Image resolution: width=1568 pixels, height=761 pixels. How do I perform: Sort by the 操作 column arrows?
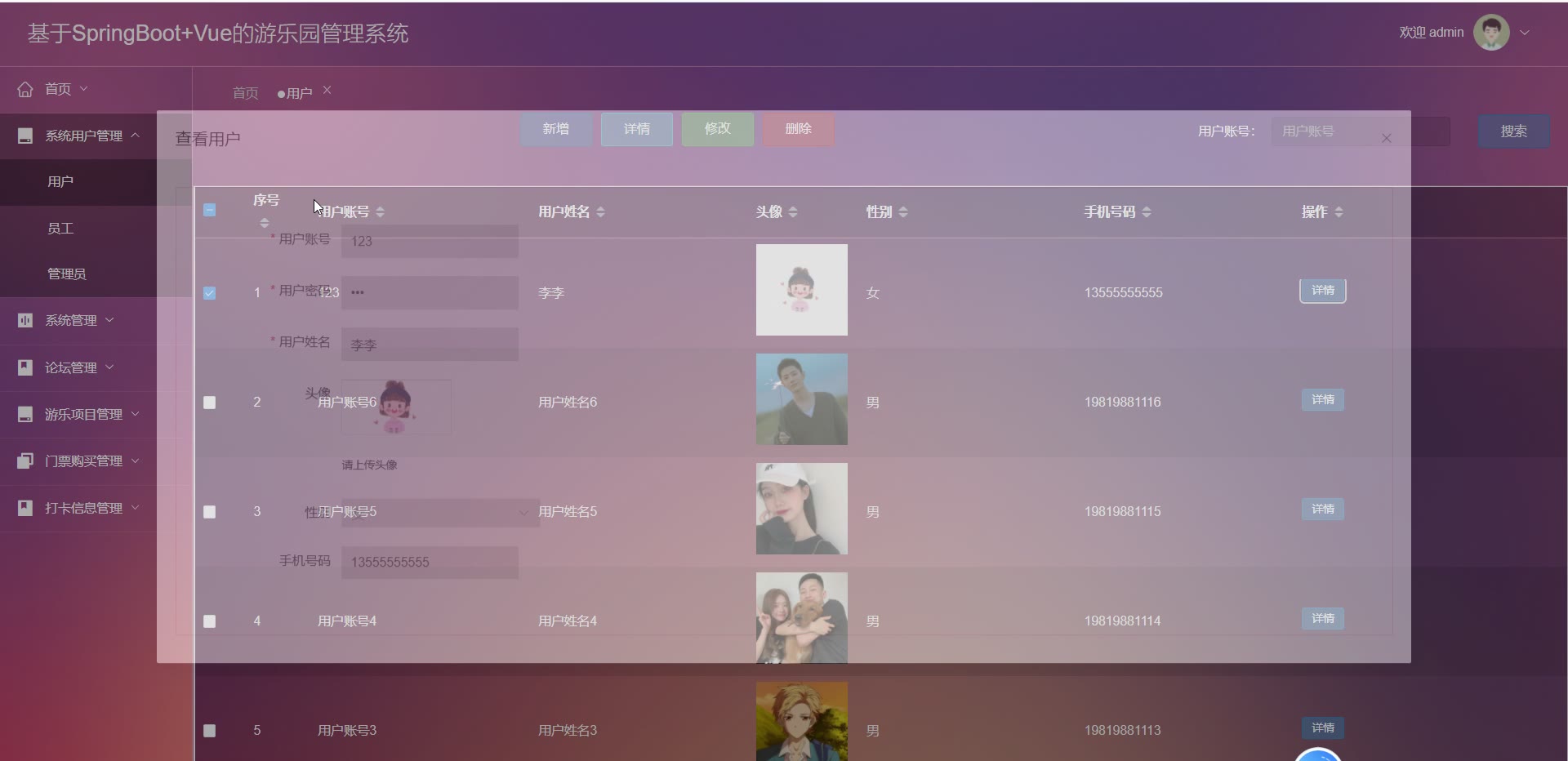(x=1339, y=212)
